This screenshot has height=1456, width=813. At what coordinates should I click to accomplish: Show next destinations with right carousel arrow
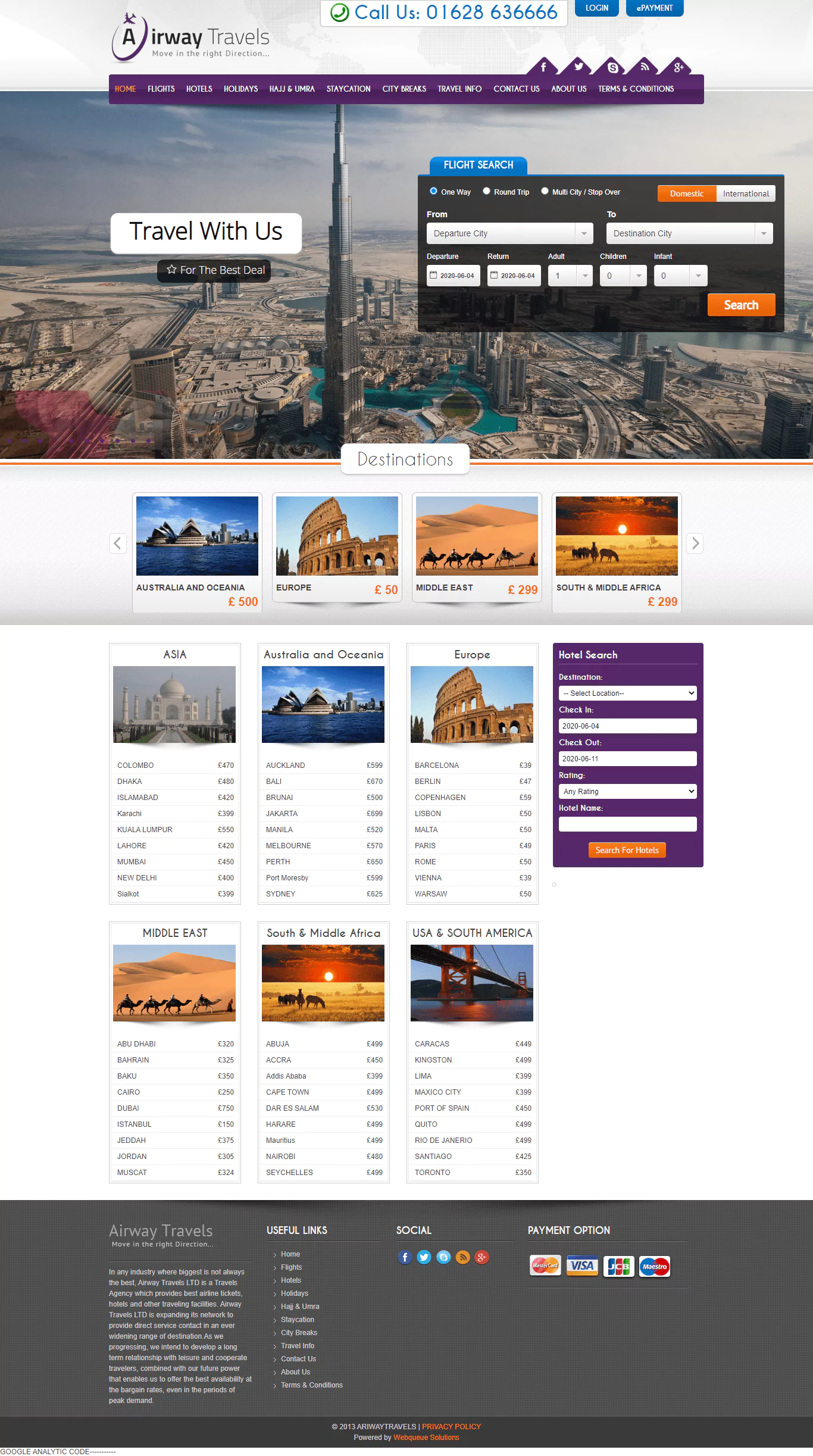click(695, 543)
